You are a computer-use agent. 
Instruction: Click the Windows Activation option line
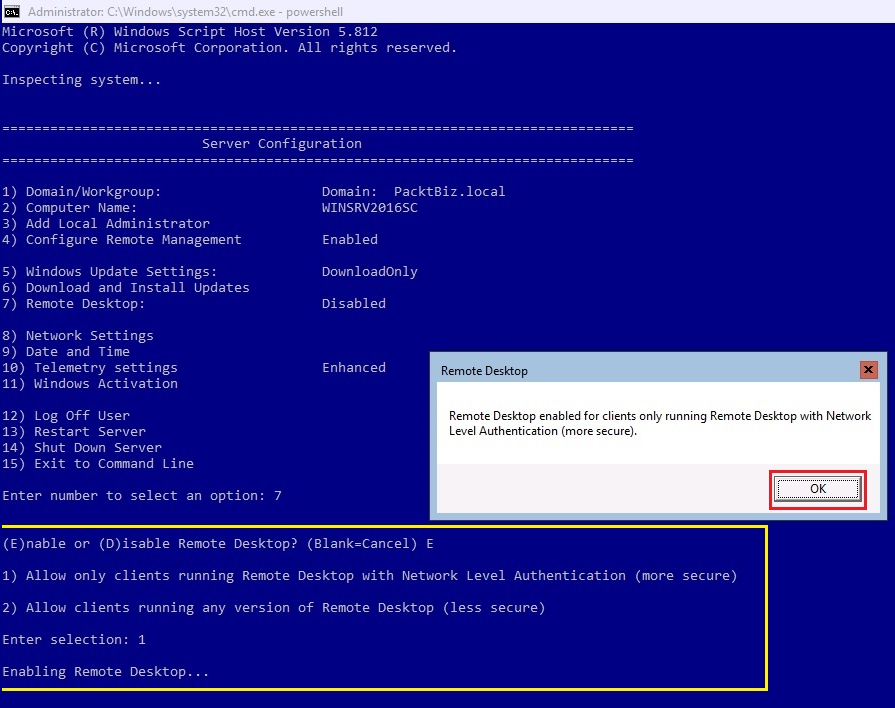click(90, 383)
